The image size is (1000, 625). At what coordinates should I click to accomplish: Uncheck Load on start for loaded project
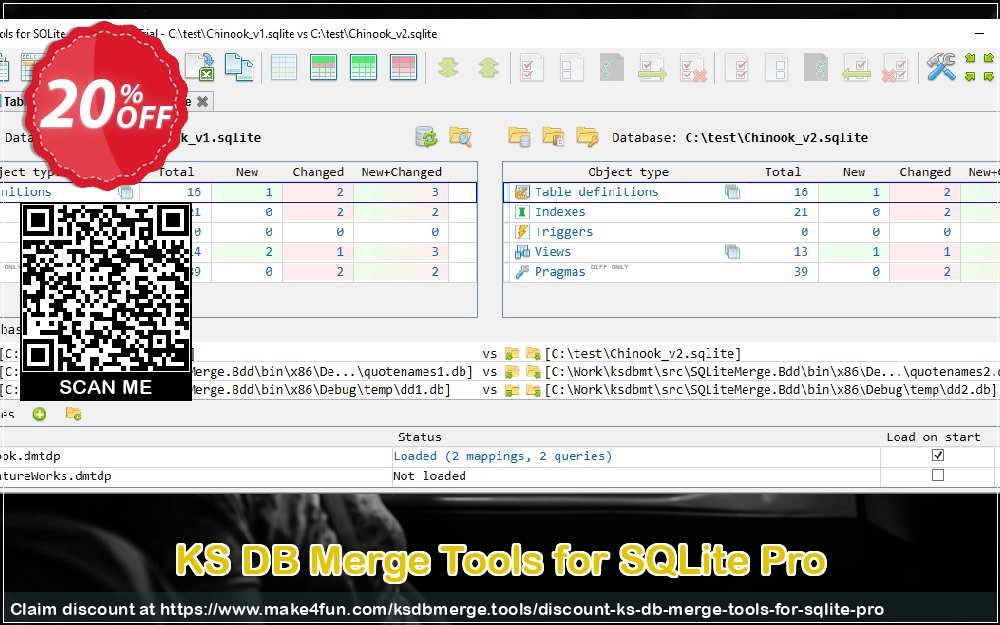[x=937, y=456]
